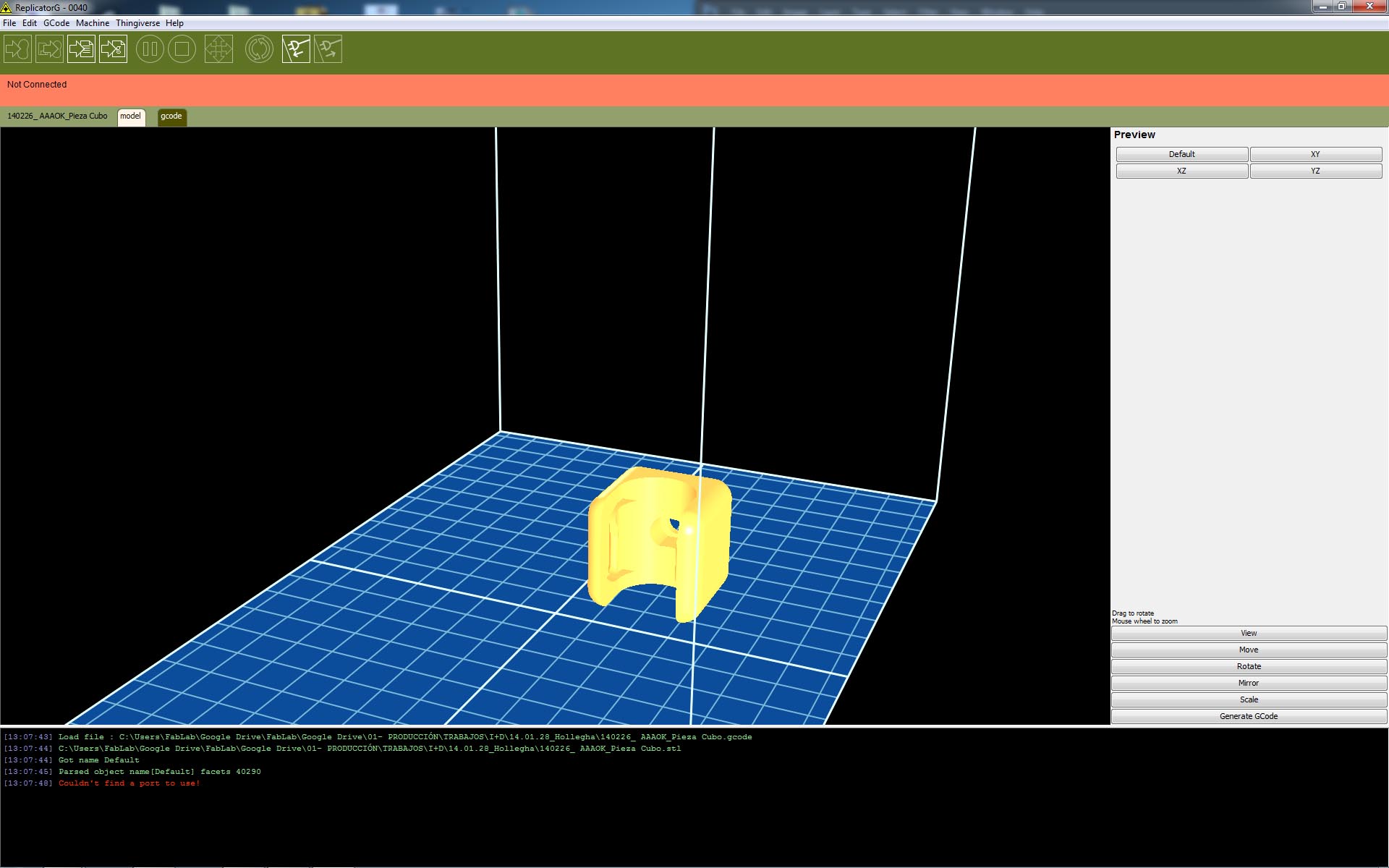Select the View mode button
This screenshot has width=1389, height=868.
tap(1249, 633)
